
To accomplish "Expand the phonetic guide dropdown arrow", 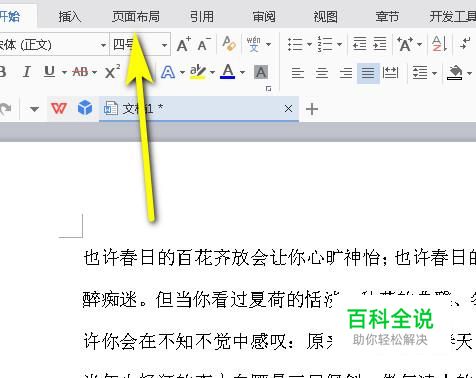I will click(268, 44).
